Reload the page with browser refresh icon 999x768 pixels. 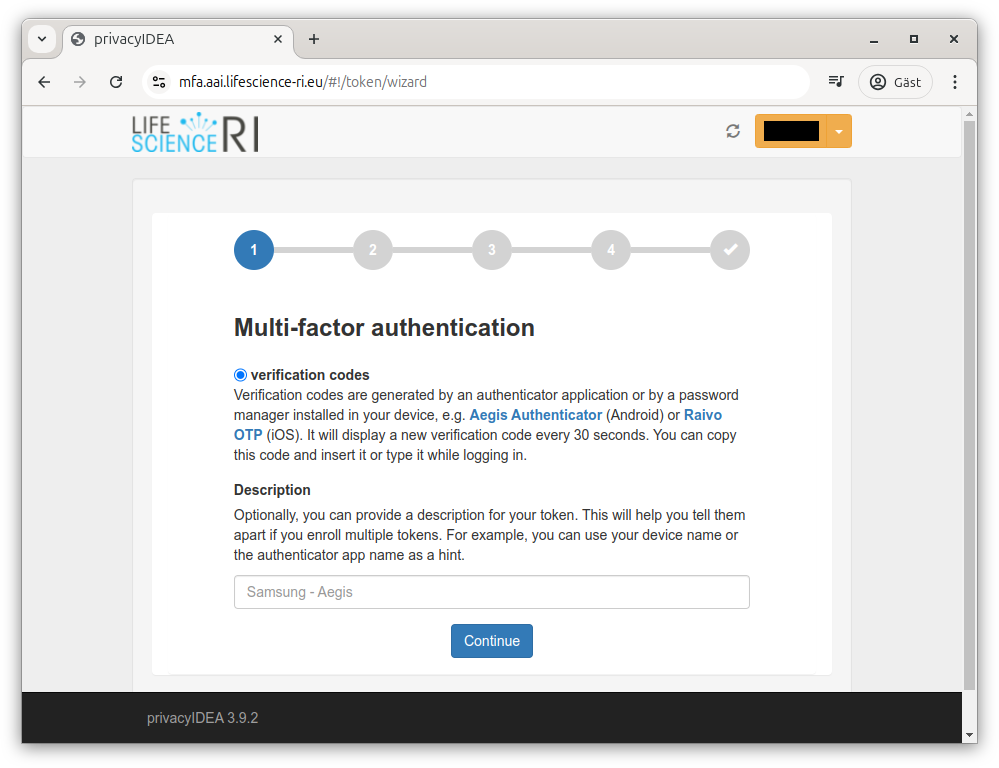[x=116, y=82]
